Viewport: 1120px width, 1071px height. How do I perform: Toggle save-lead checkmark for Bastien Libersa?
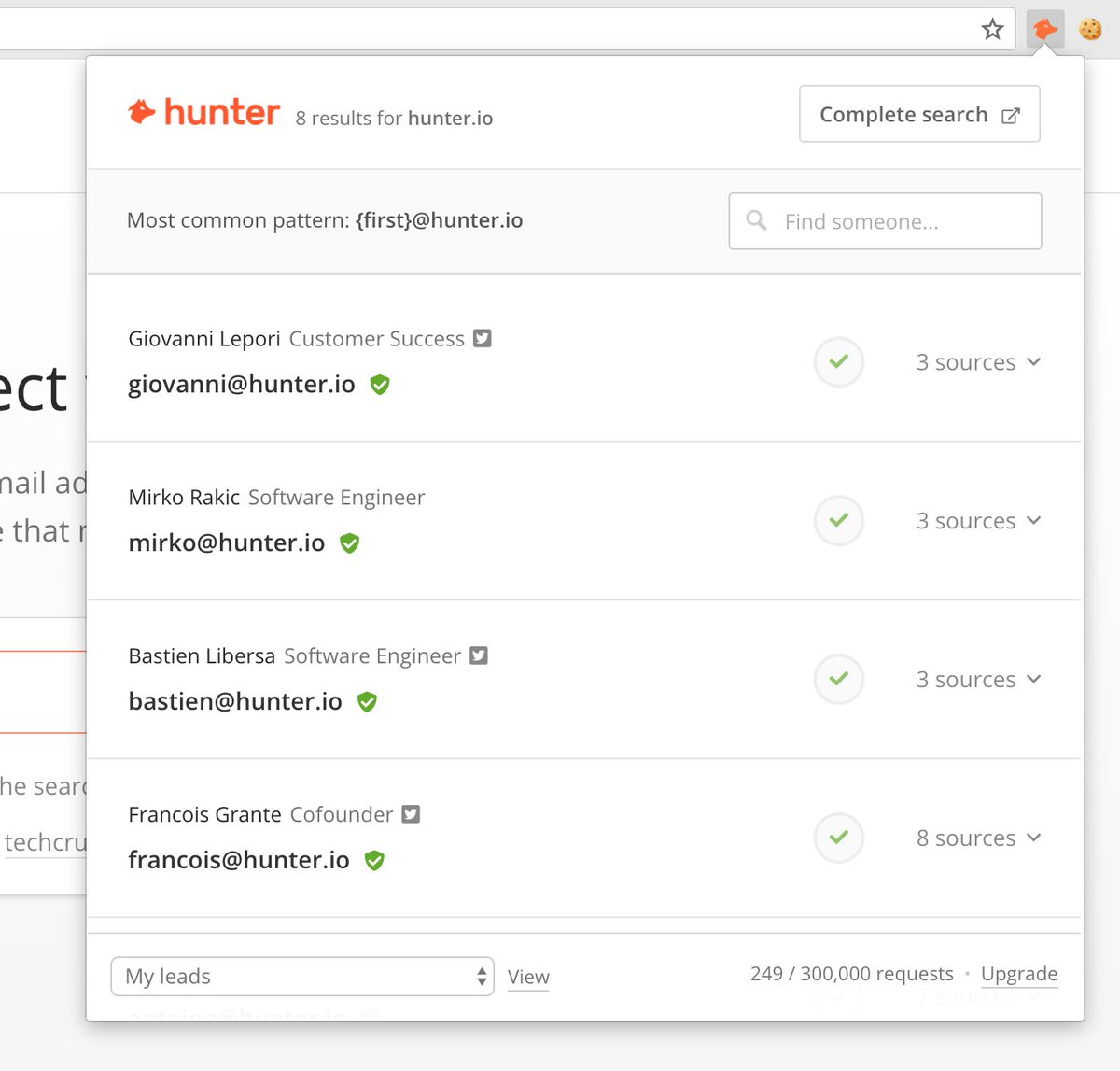[x=839, y=679]
